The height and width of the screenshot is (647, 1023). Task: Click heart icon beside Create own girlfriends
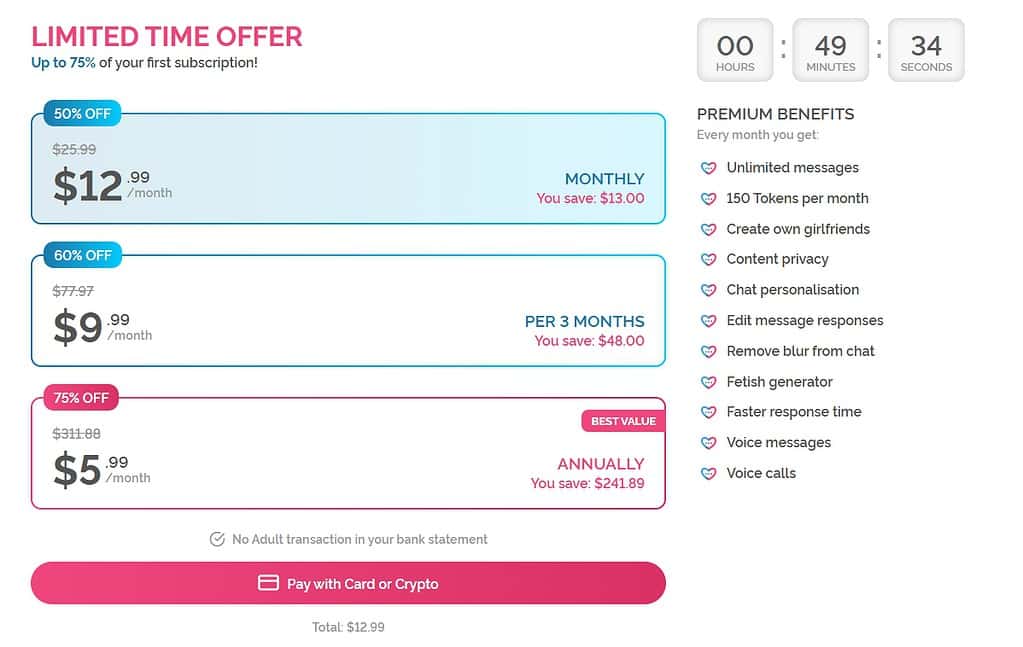pyautogui.click(x=708, y=230)
